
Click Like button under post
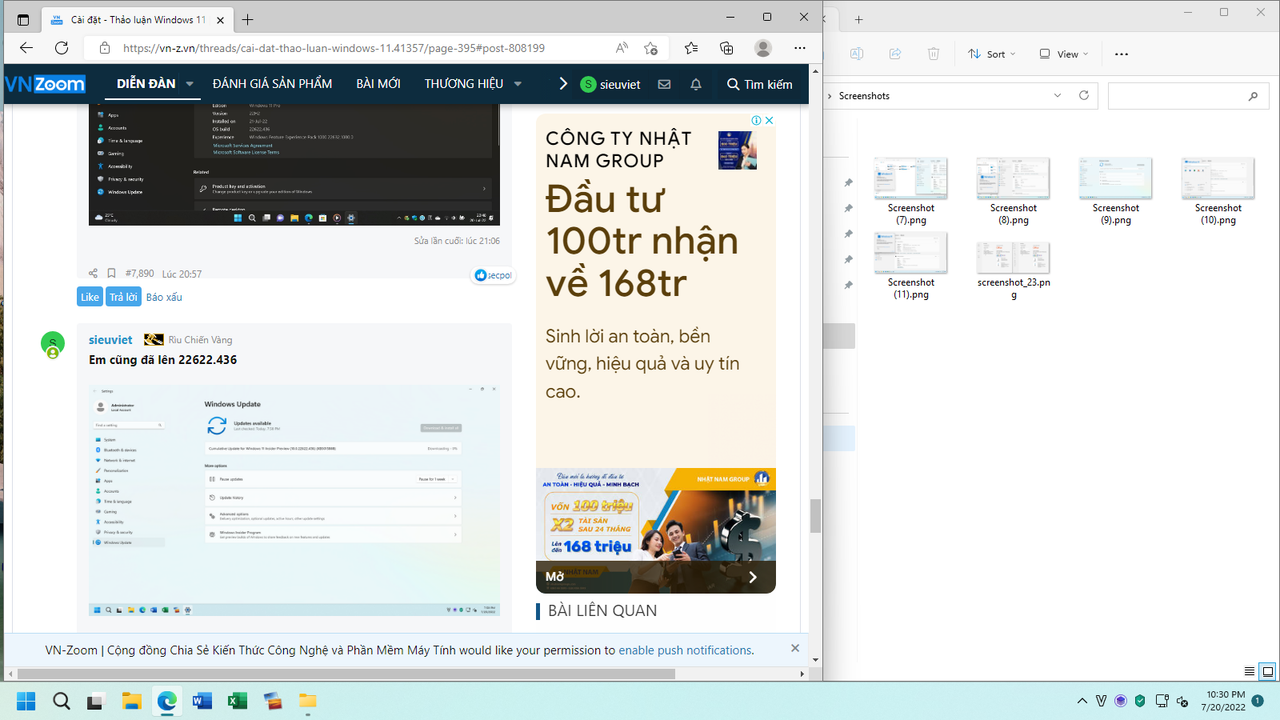pyautogui.click(x=90, y=297)
